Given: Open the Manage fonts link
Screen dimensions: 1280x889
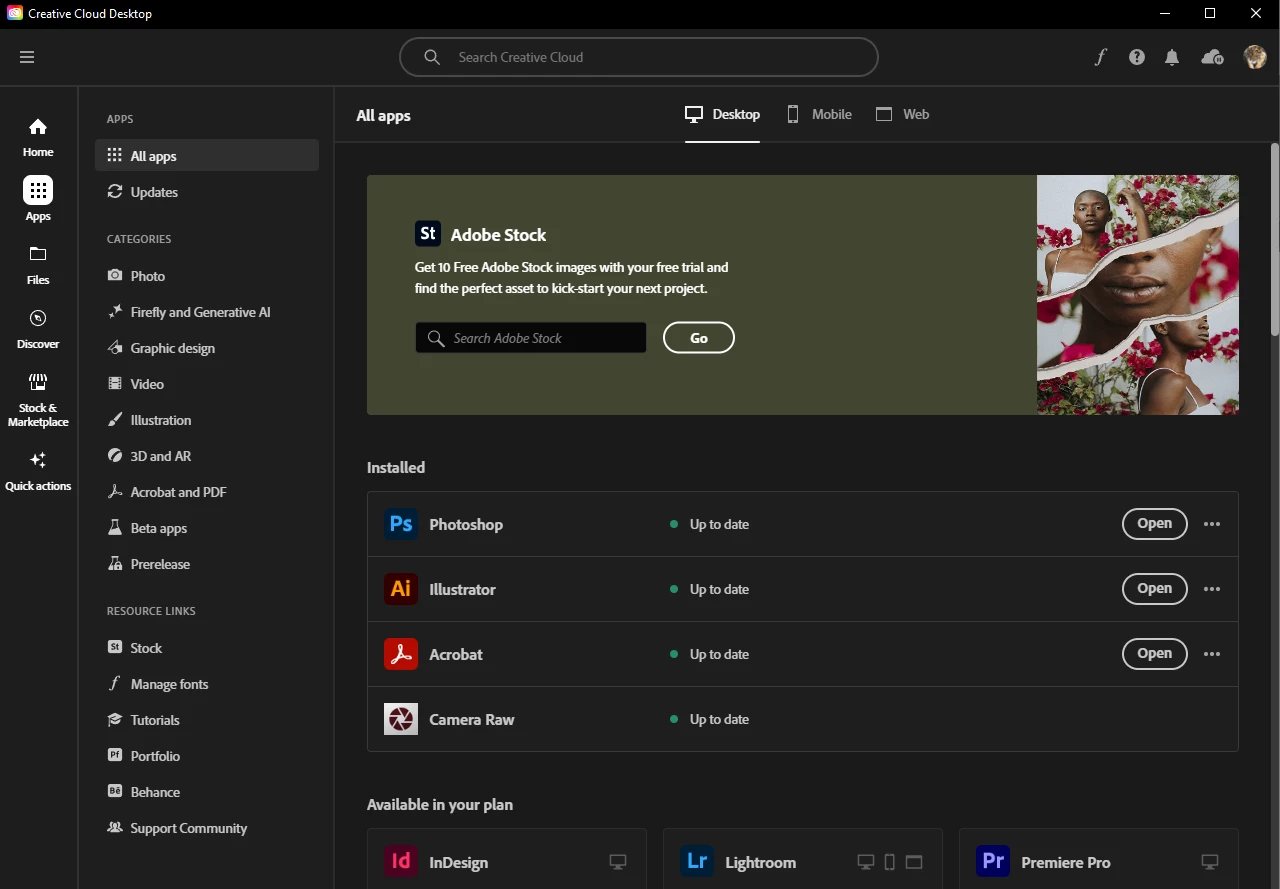Looking at the screenshot, I should point(207,684).
